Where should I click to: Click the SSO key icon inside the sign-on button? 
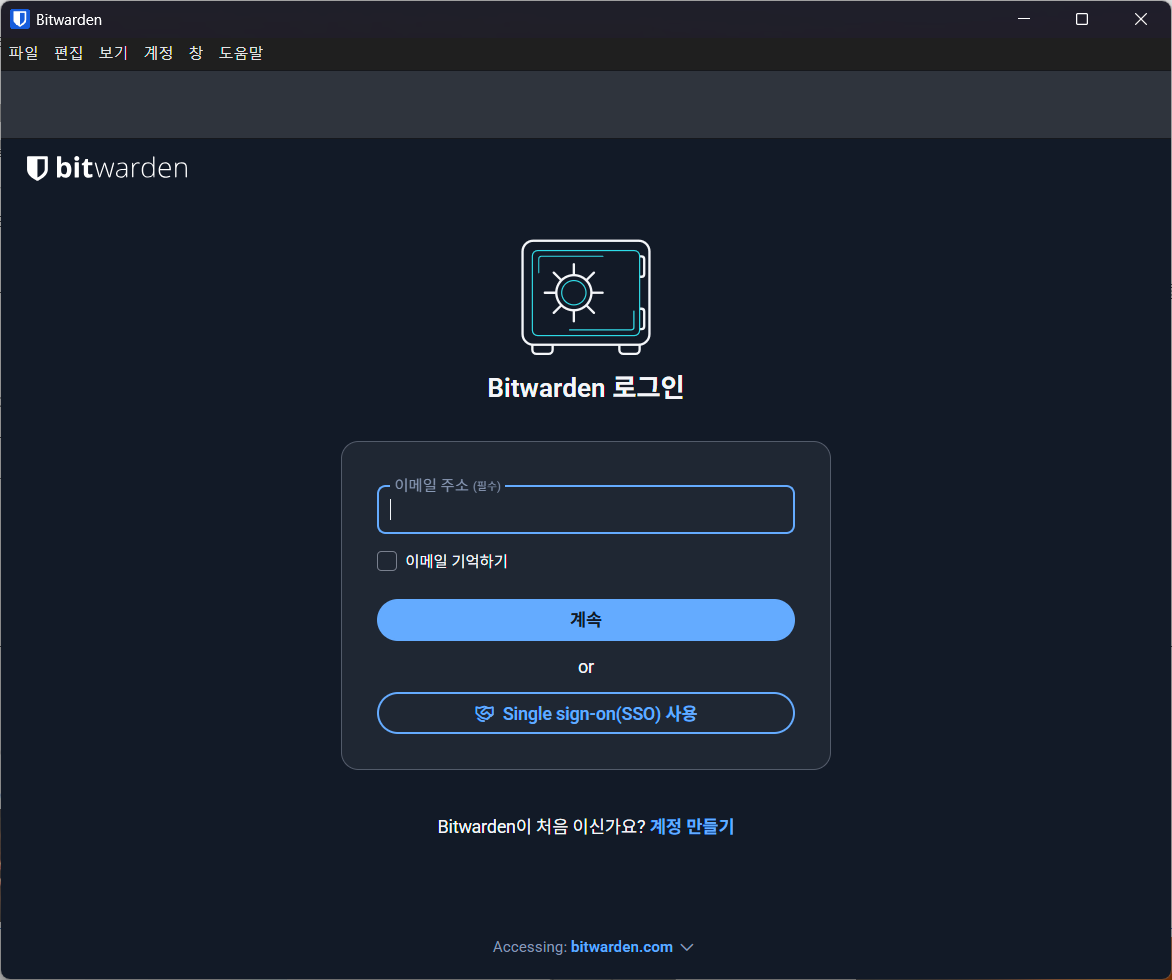click(x=484, y=713)
